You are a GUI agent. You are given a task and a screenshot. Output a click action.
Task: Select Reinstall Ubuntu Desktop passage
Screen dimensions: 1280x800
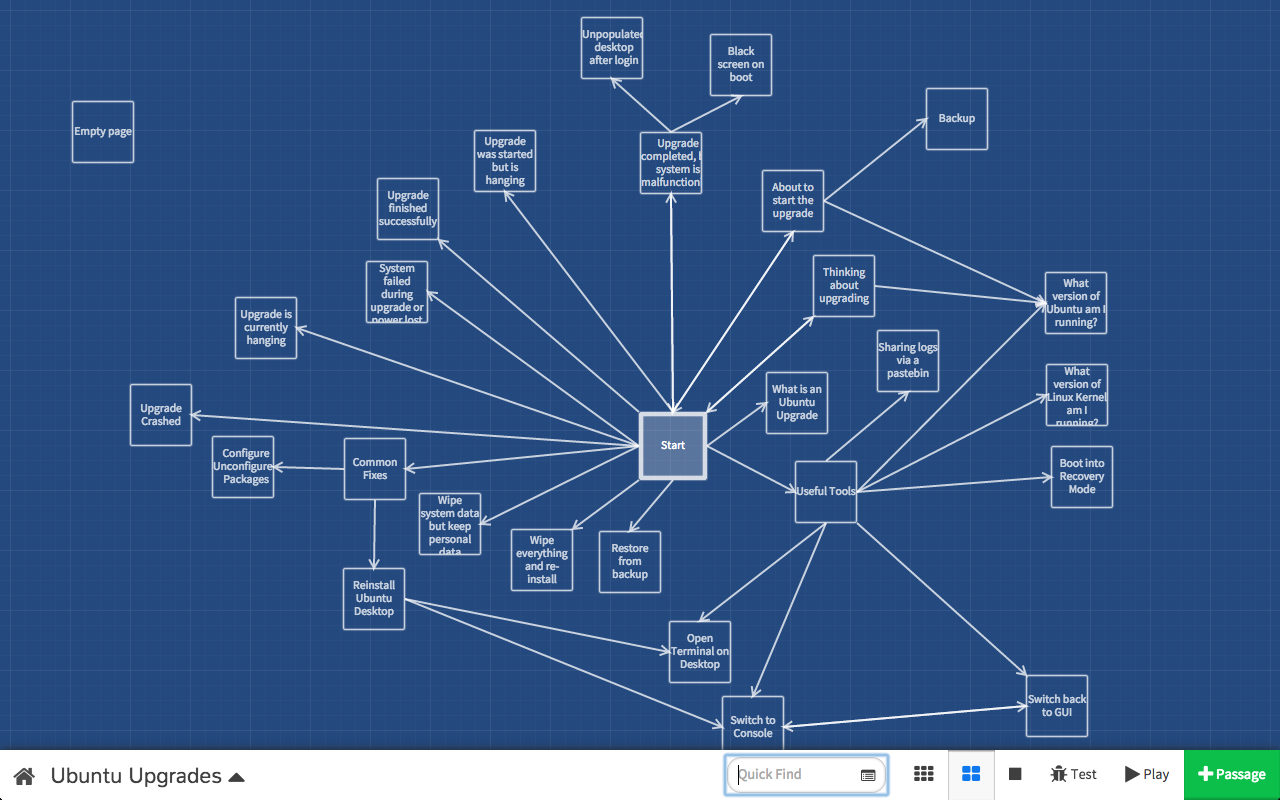[374, 599]
